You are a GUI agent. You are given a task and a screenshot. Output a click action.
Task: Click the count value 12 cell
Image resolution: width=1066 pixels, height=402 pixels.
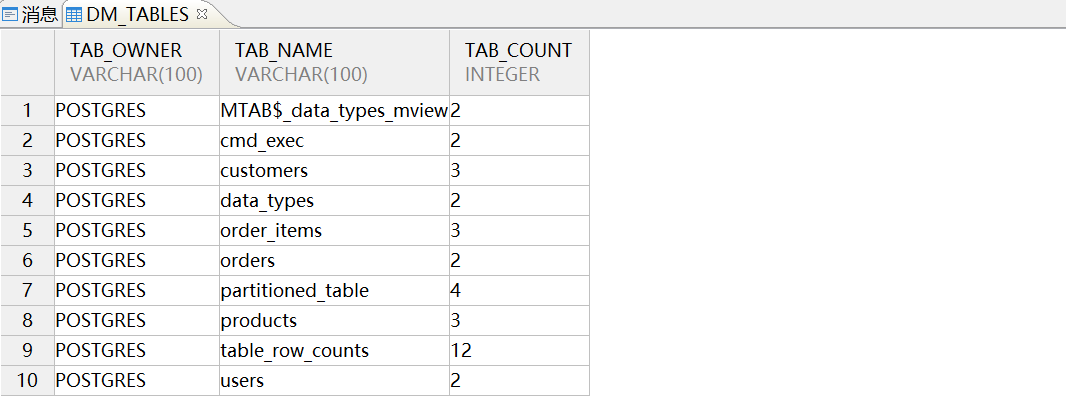[x=519, y=350]
